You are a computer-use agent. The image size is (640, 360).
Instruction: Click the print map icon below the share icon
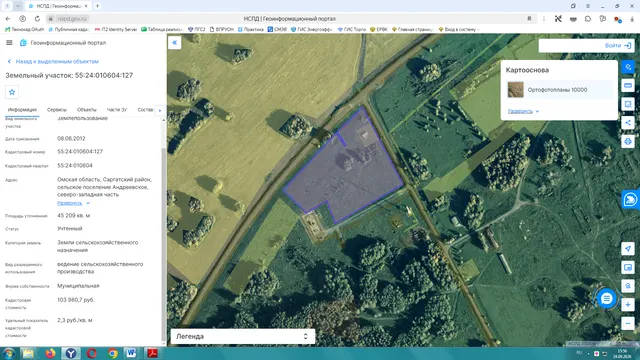coord(628,142)
